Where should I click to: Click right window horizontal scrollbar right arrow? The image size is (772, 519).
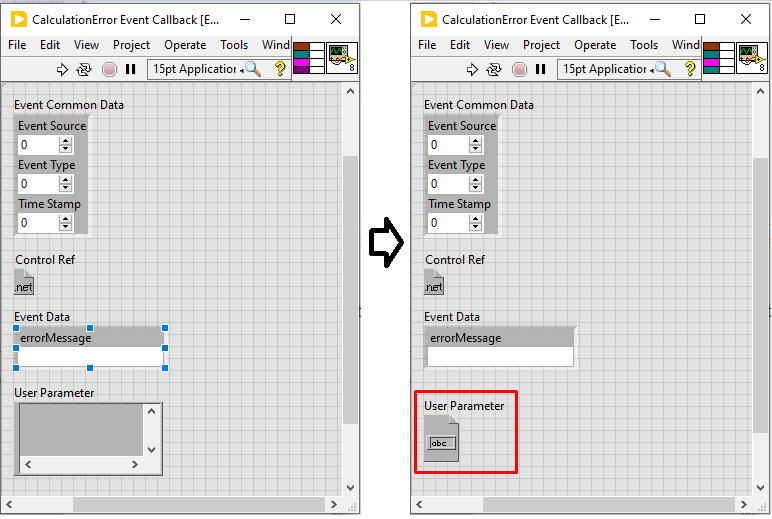tap(743, 505)
